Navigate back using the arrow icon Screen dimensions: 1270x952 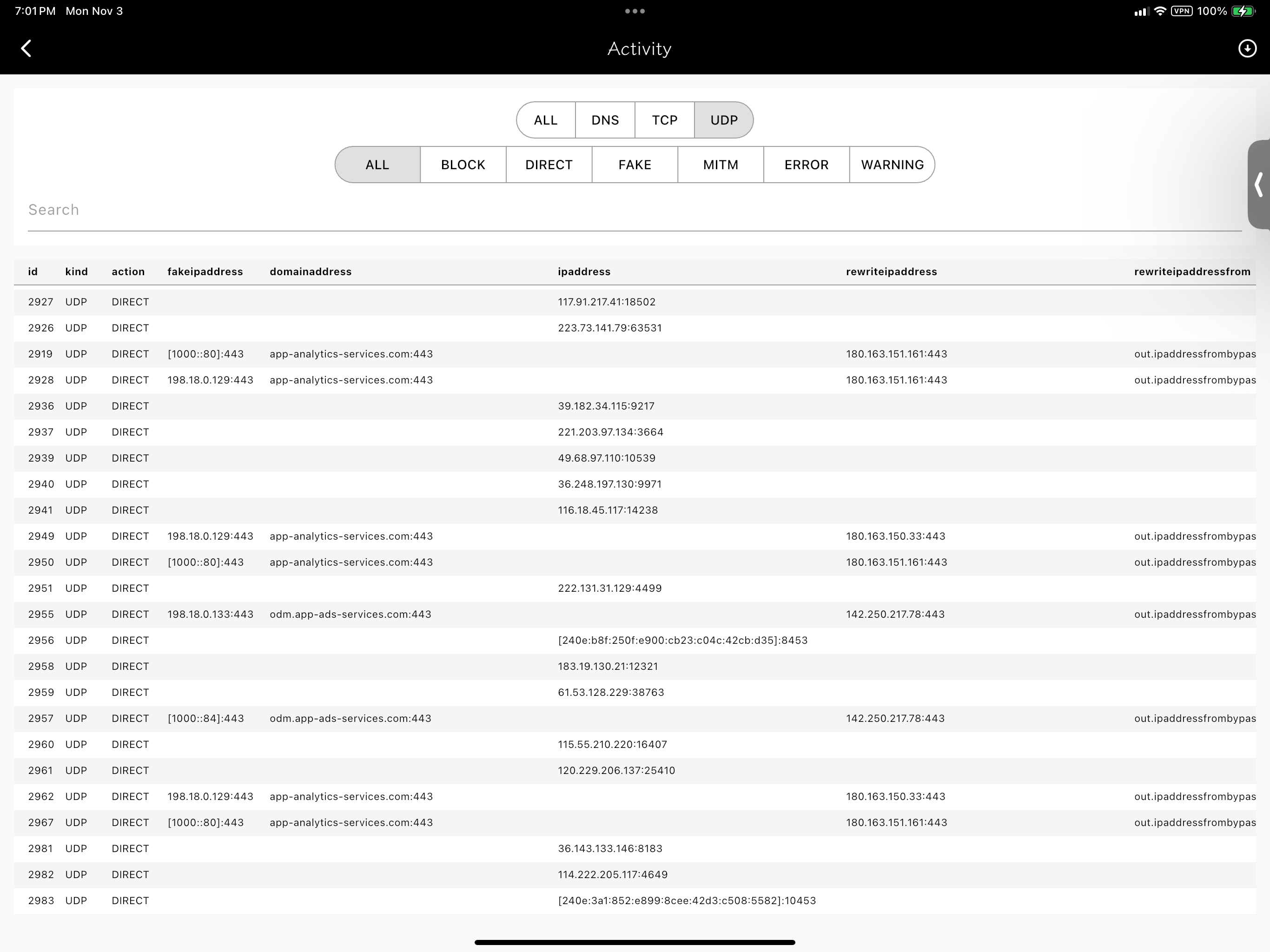(x=26, y=48)
